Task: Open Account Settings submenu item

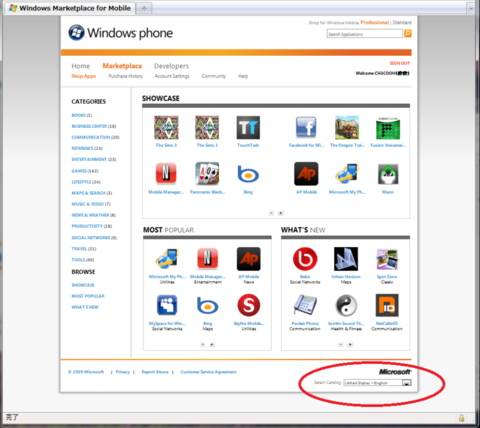Action: point(172,76)
